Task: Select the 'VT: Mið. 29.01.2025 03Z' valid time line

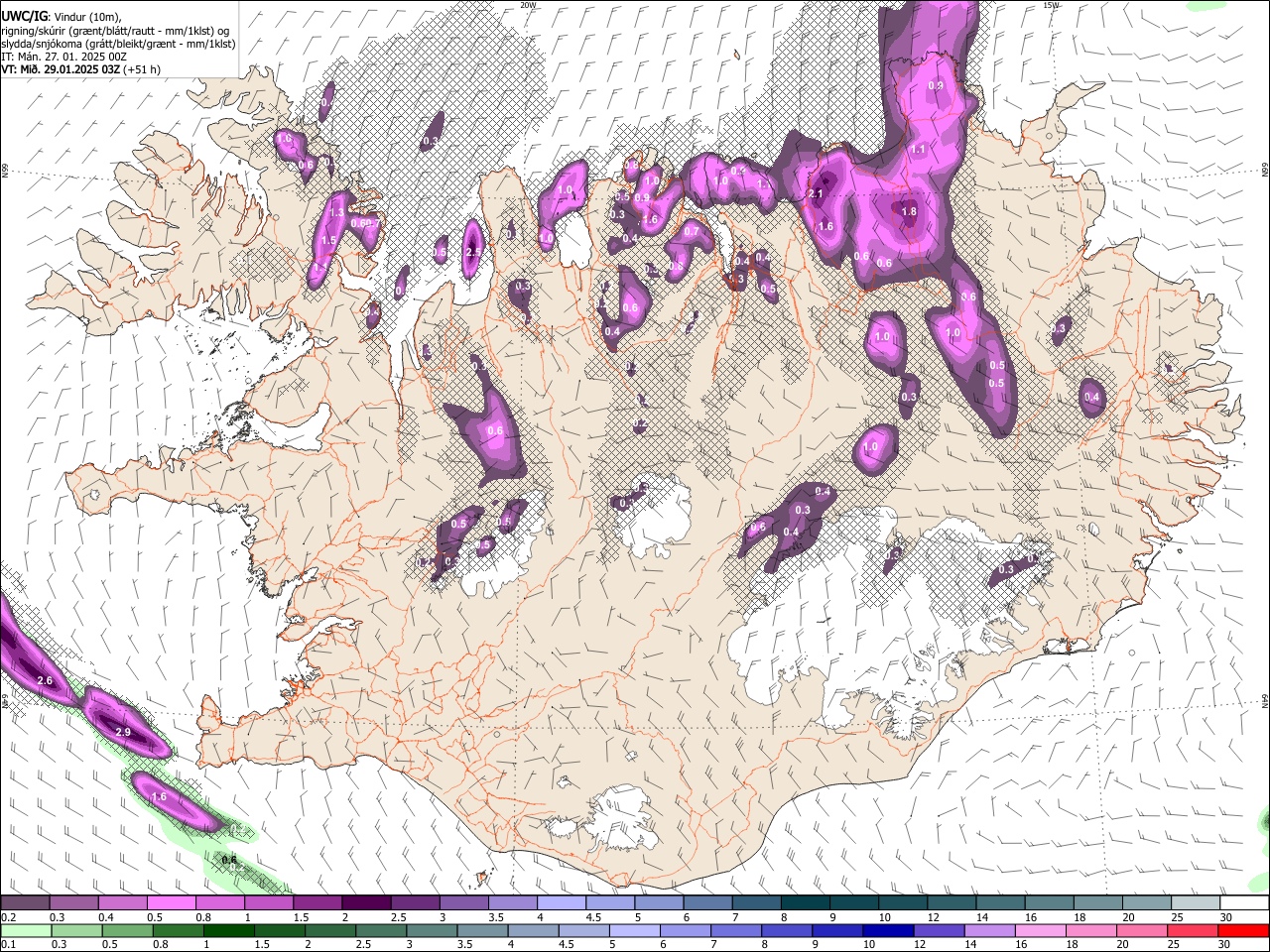Action: pyautogui.click(x=61, y=69)
